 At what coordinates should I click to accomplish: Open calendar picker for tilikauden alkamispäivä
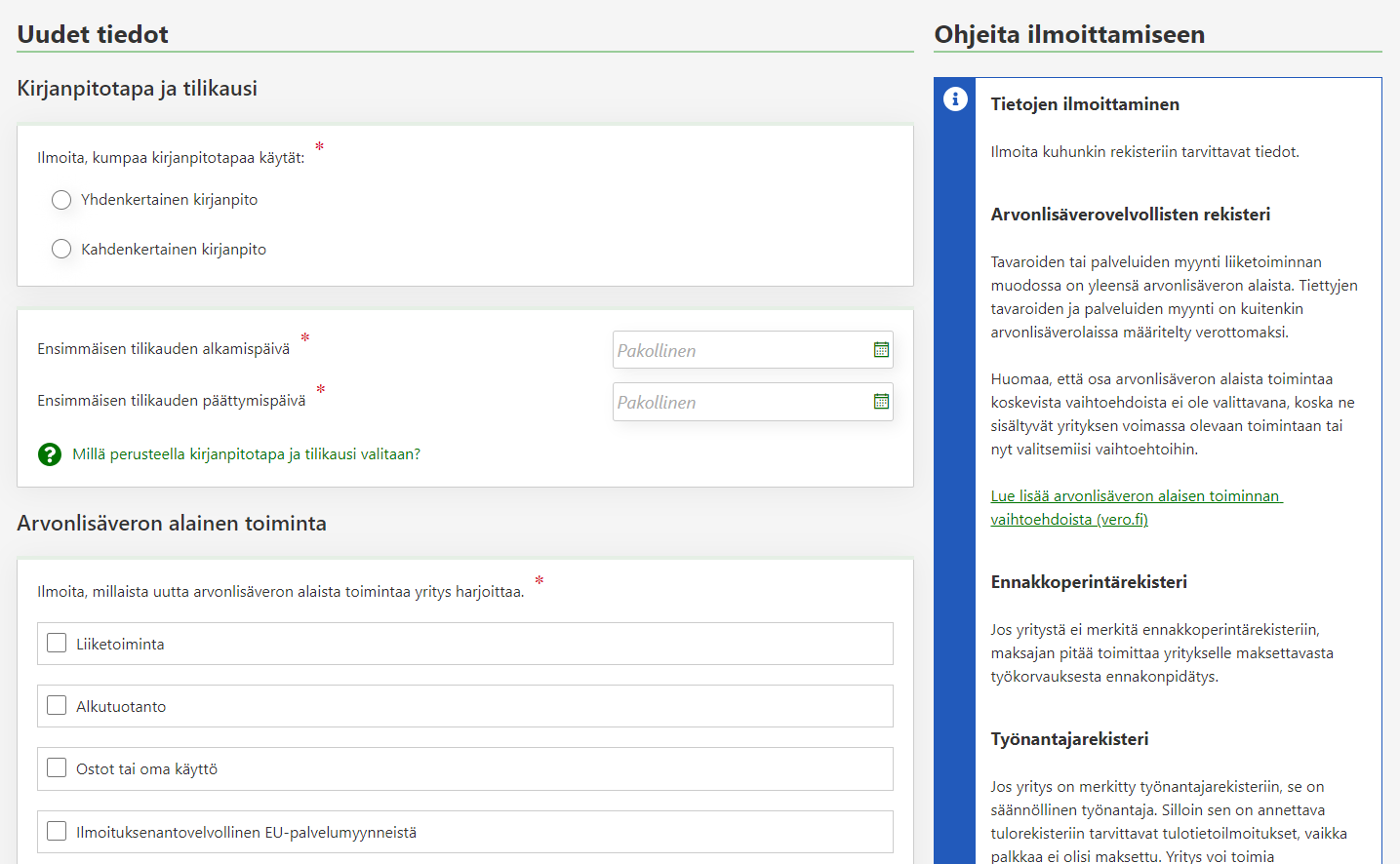tap(881, 350)
